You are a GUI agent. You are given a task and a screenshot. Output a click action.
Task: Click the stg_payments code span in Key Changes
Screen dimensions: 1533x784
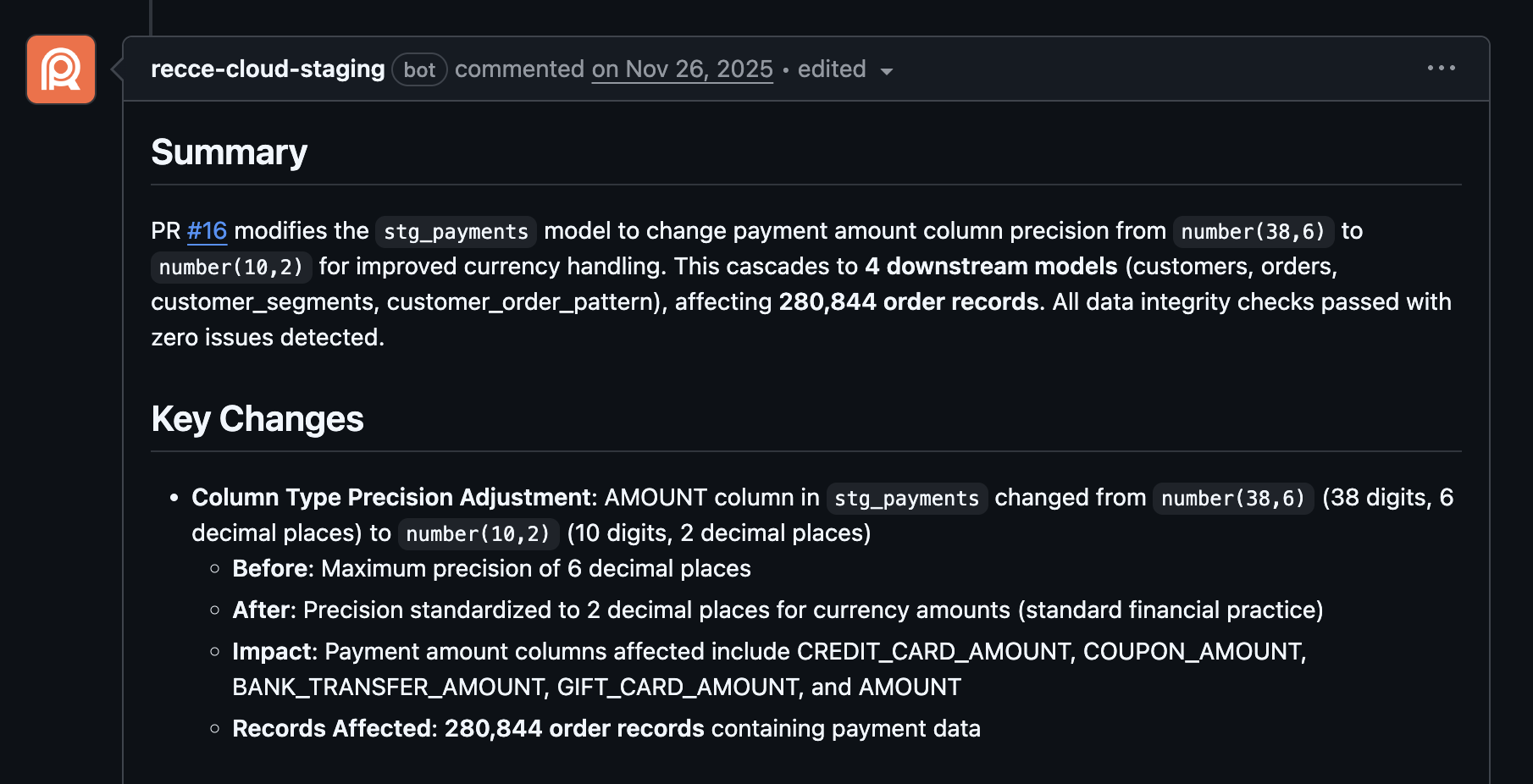906,499
